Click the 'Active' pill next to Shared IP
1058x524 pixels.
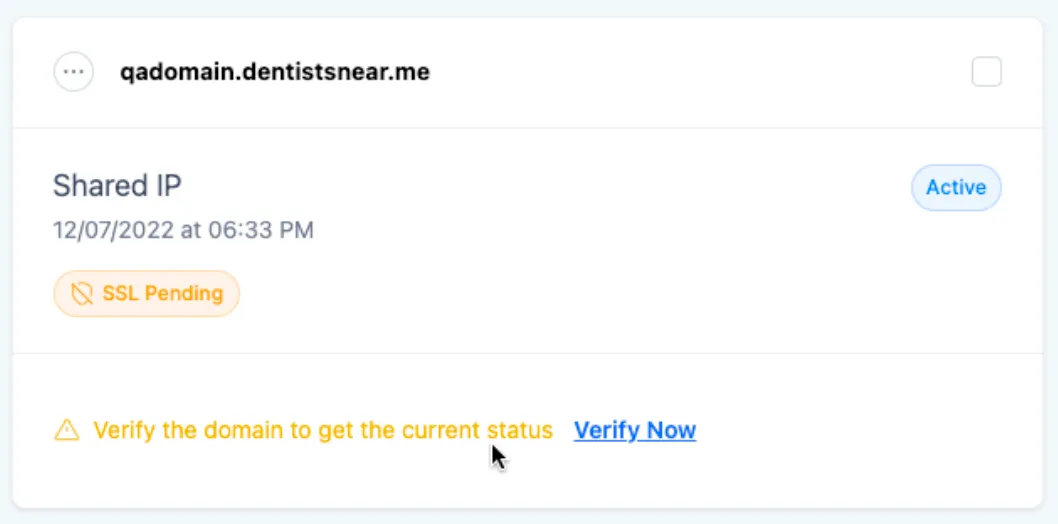(x=956, y=187)
